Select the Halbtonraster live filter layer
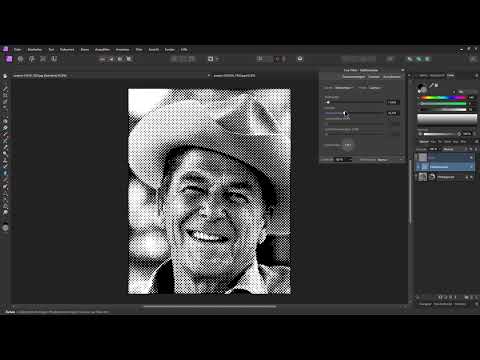Screen dimensions: 480x360 [445, 167]
